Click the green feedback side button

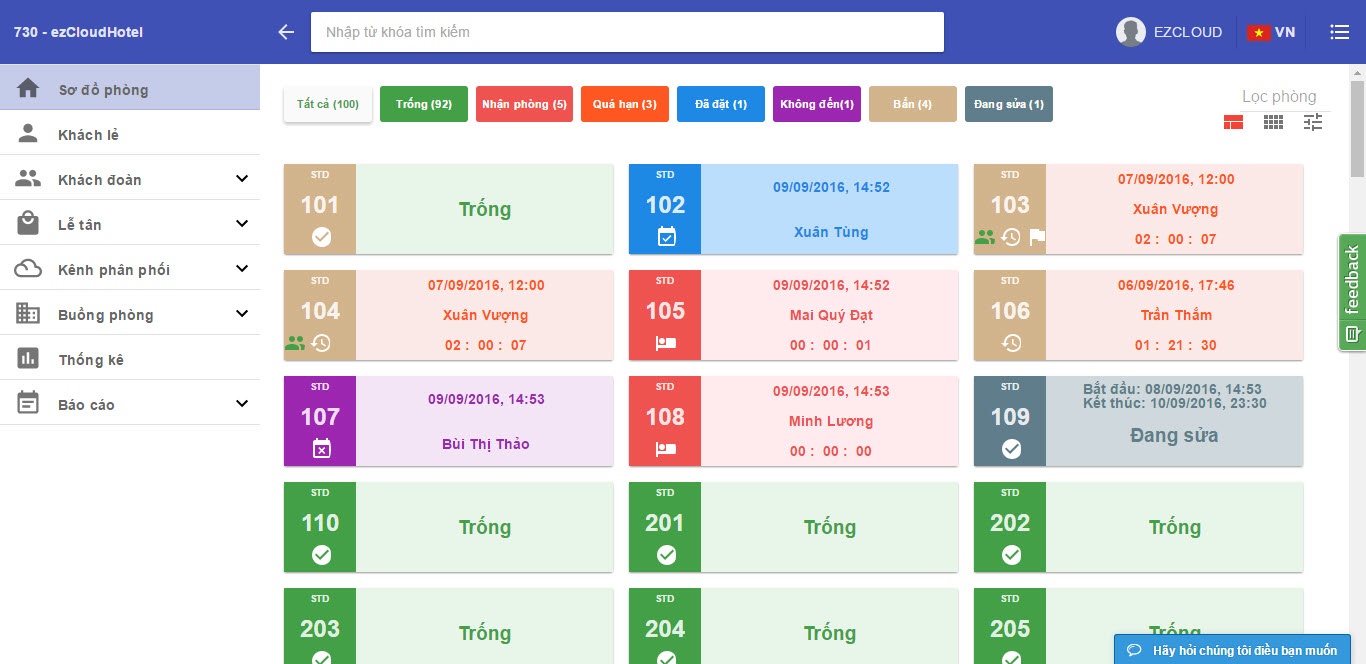point(1352,292)
